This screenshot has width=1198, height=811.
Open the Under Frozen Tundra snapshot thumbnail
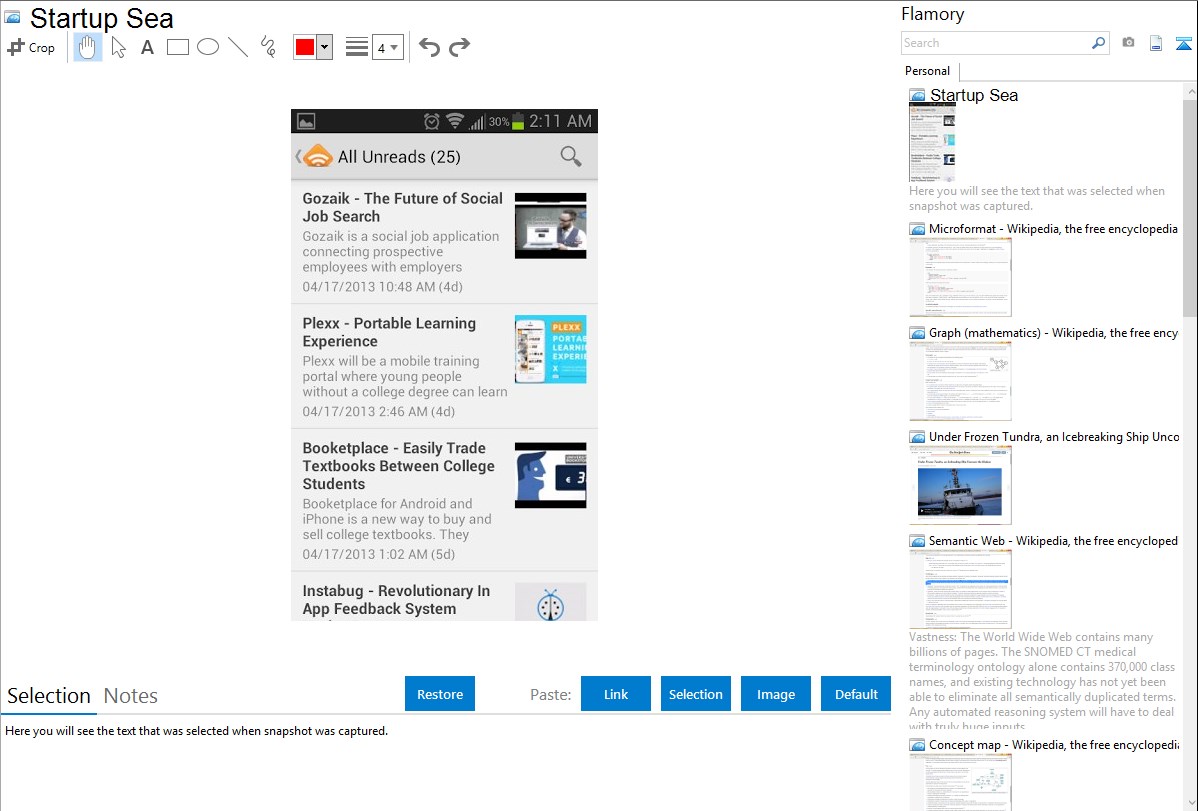point(960,485)
